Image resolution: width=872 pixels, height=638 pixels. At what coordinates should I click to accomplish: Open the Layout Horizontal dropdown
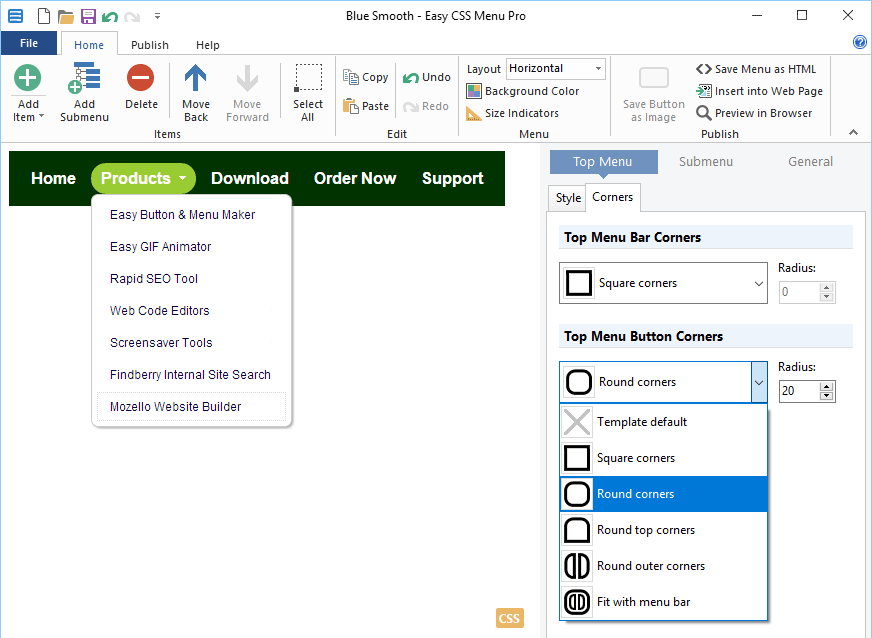[555, 69]
